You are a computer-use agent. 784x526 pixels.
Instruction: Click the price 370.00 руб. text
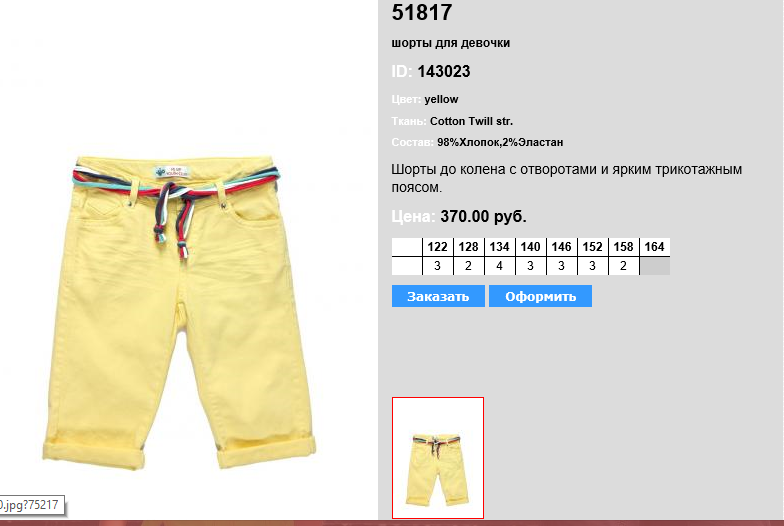(x=483, y=216)
